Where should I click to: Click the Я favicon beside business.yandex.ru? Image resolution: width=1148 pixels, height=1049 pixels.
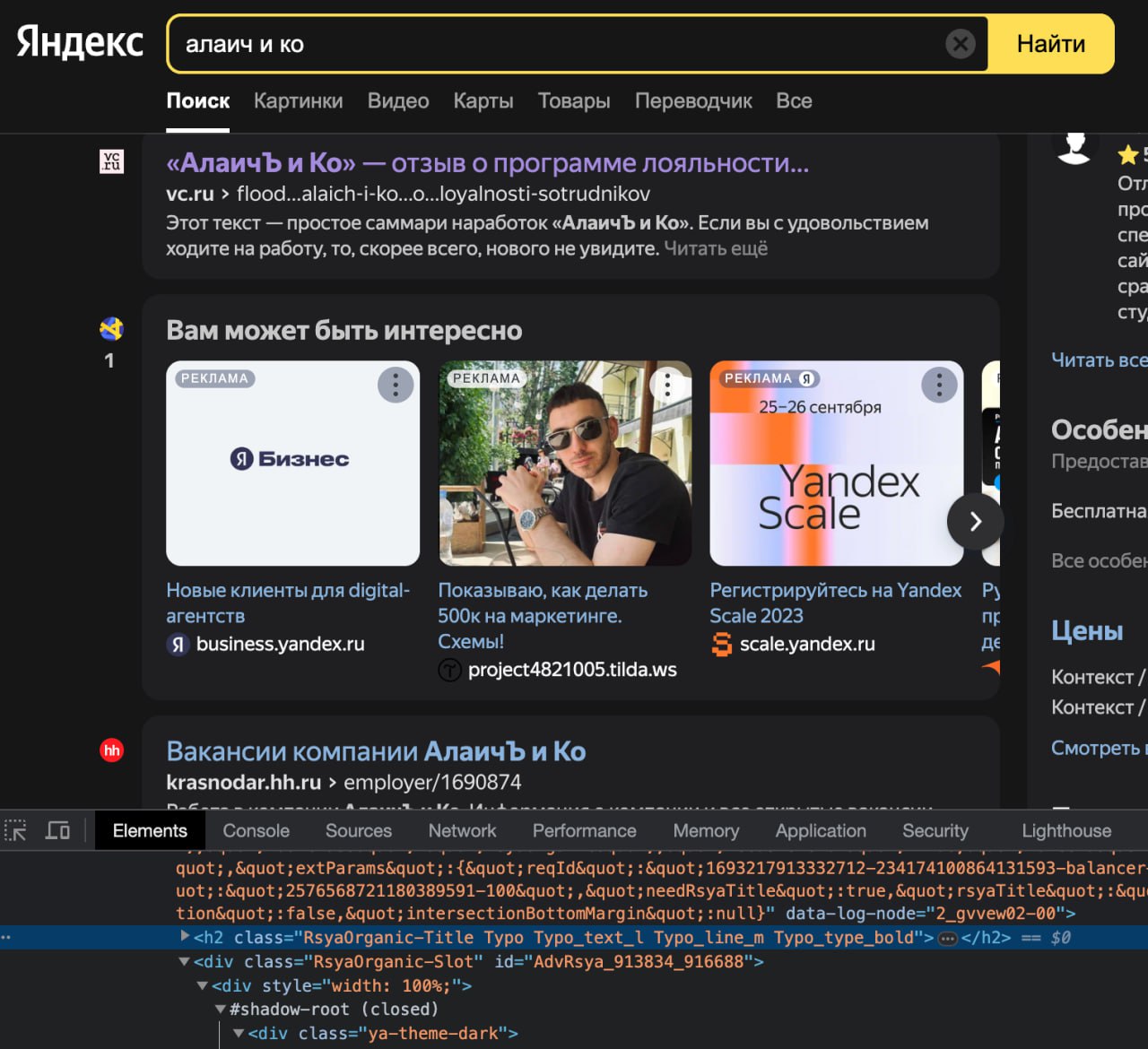pos(178,644)
